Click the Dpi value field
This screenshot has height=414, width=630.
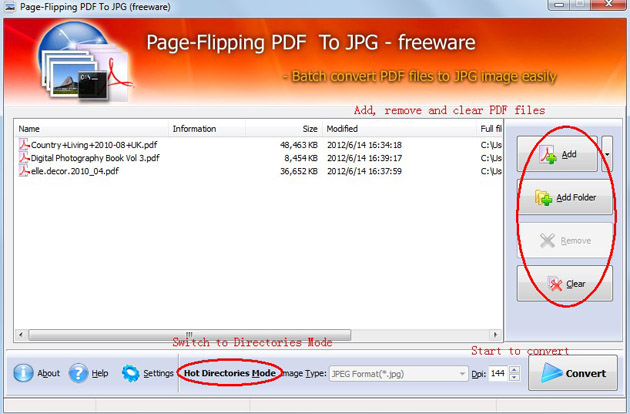498,373
